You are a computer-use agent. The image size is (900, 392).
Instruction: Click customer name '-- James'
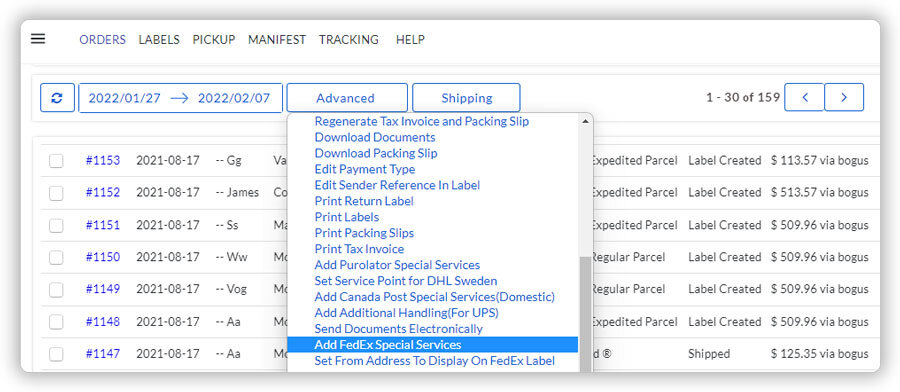click(238, 193)
